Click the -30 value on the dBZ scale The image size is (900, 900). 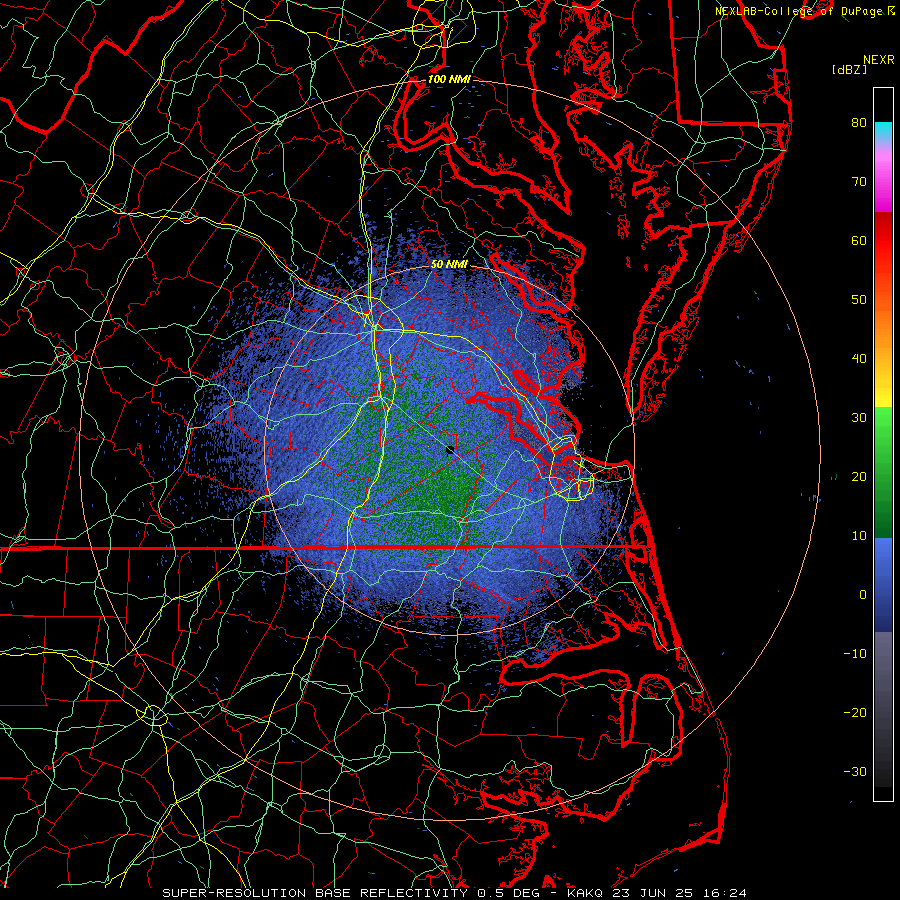pos(855,772)
